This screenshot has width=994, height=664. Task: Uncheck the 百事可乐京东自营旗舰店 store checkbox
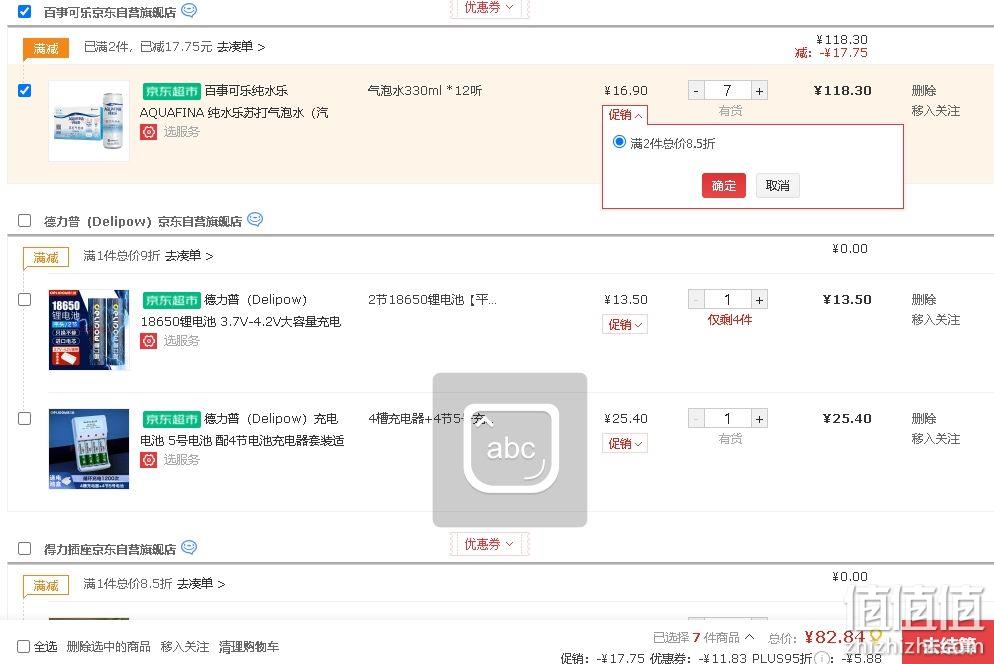(25, 11)
